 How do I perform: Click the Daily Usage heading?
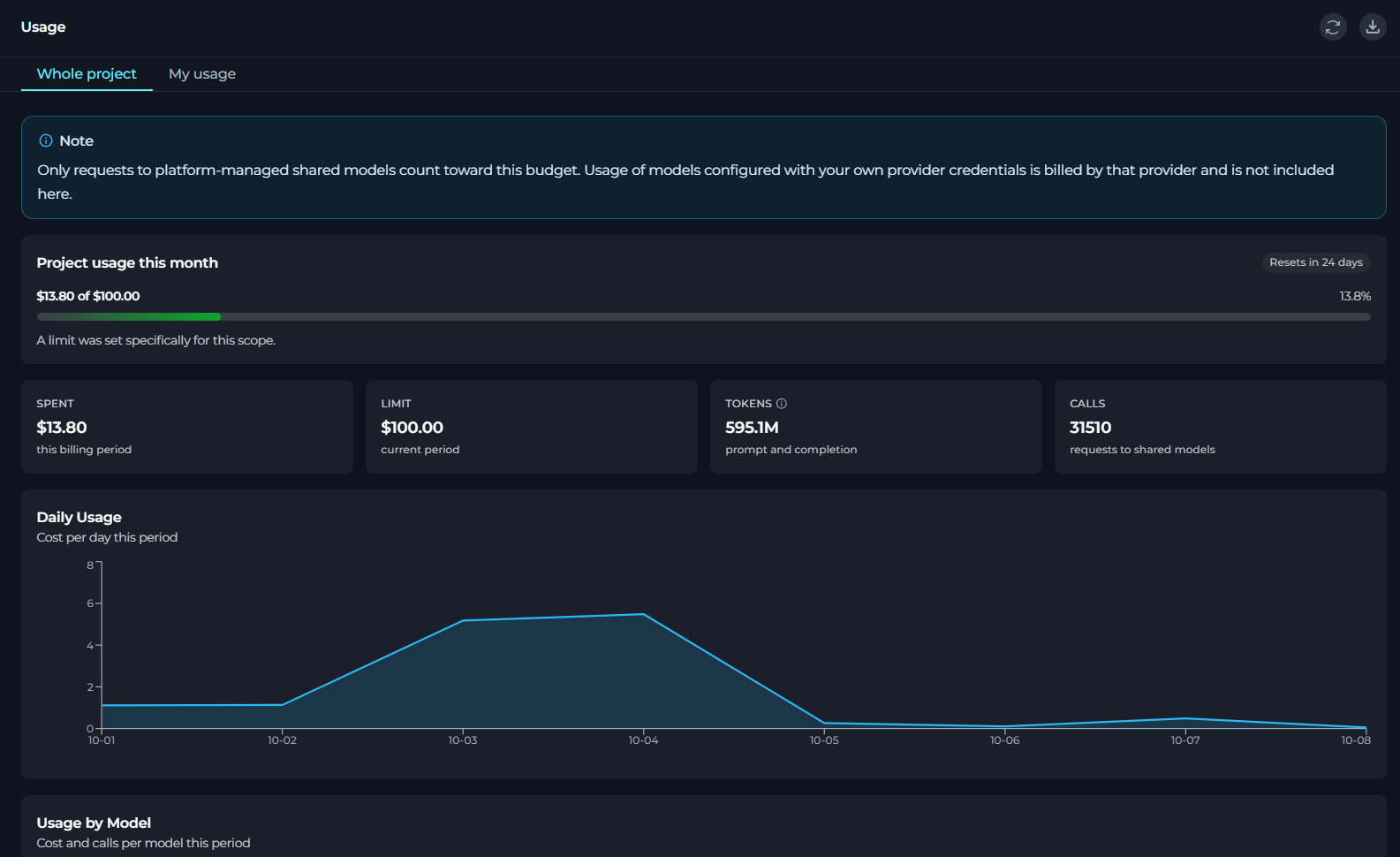(79, 517)
